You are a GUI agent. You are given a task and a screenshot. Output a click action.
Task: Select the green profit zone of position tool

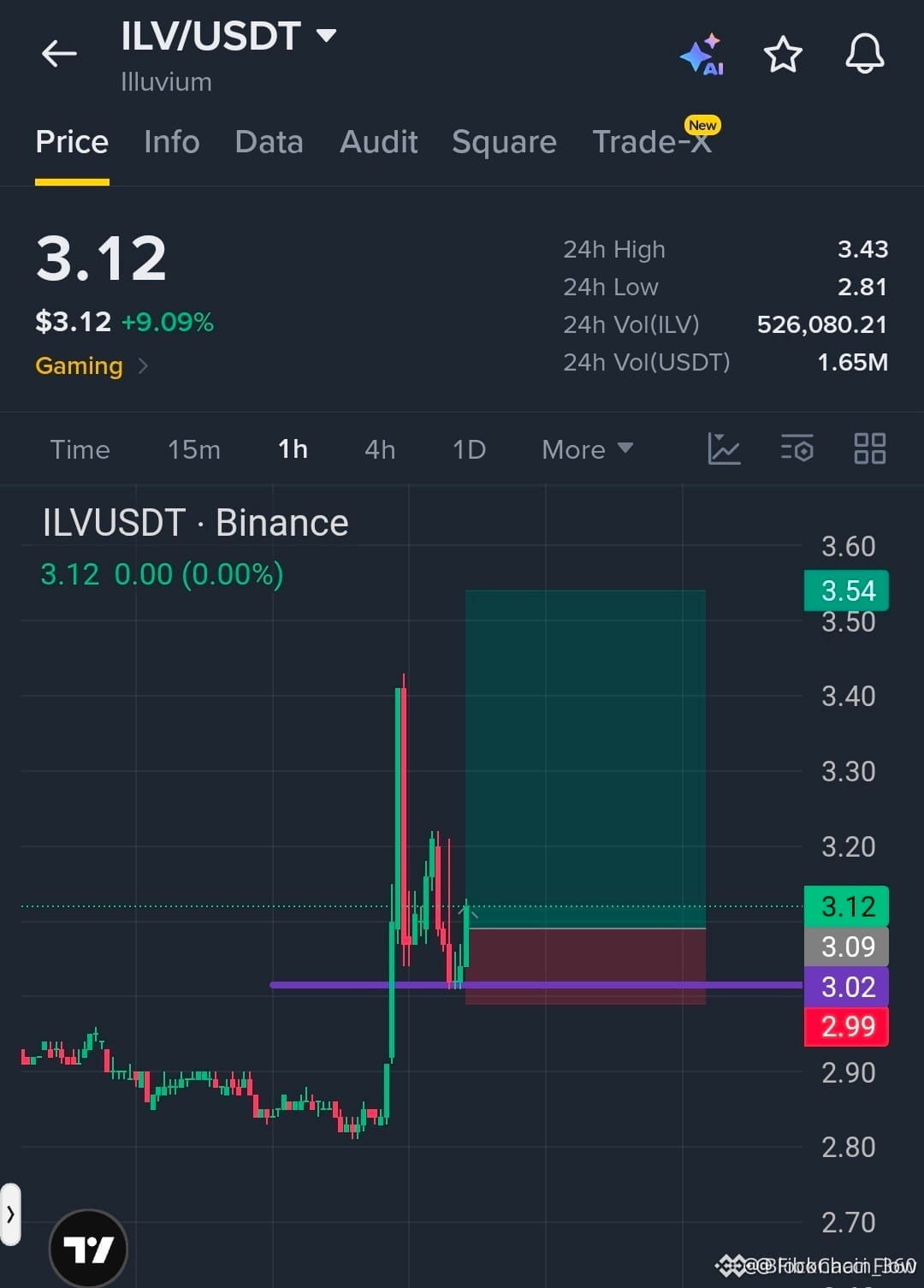585,758
